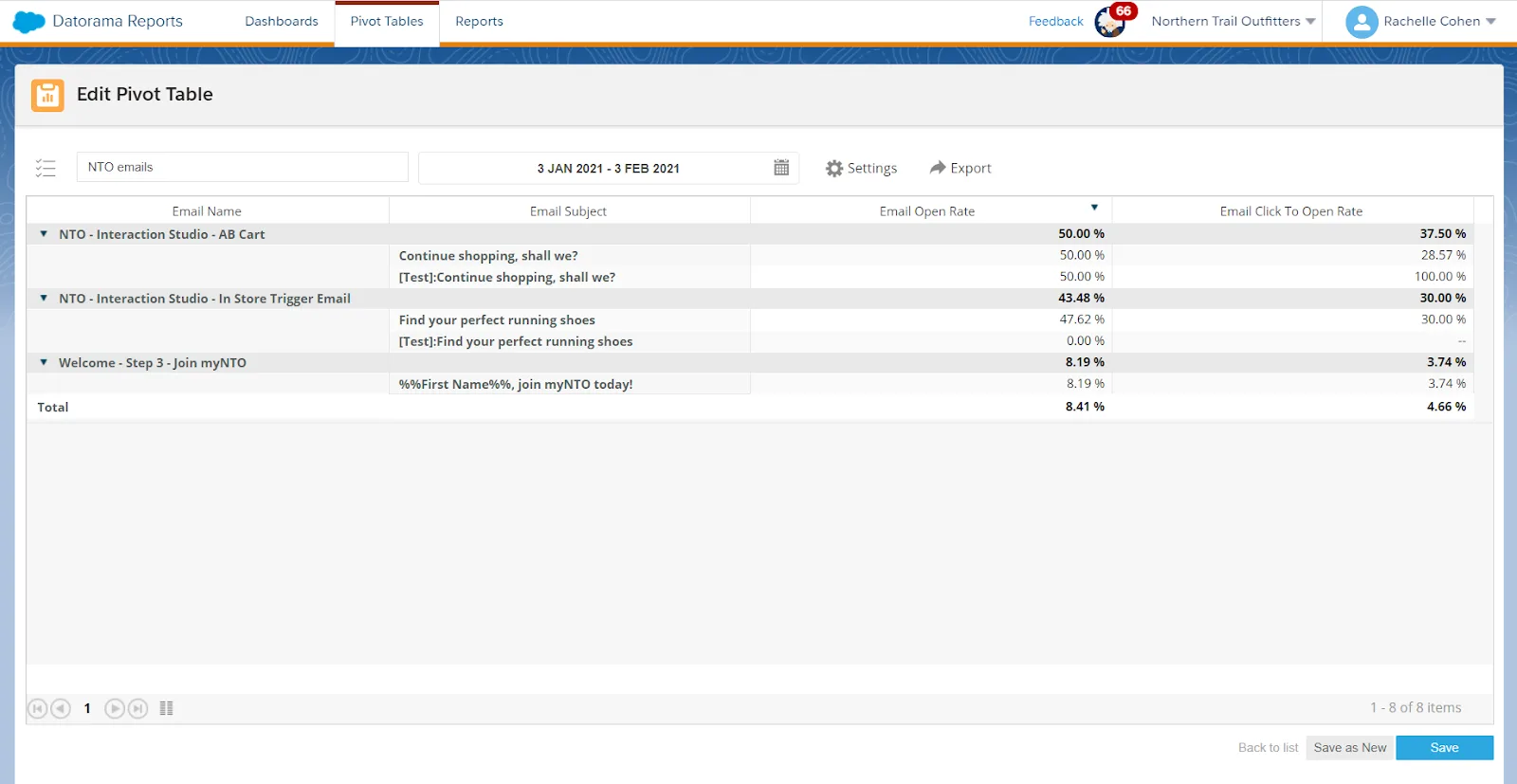Viewport: 1517px width, 784px height.
Task: Open the 3 JAN 2021 - 3 FEB 2021 date range
Action: [609, 168]
